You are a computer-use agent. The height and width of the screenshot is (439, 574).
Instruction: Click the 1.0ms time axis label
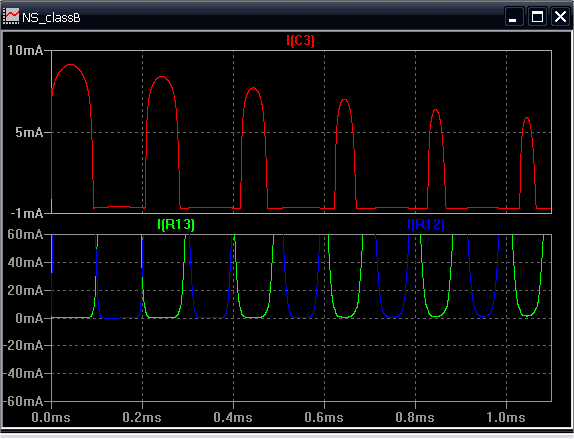(506, 417)
